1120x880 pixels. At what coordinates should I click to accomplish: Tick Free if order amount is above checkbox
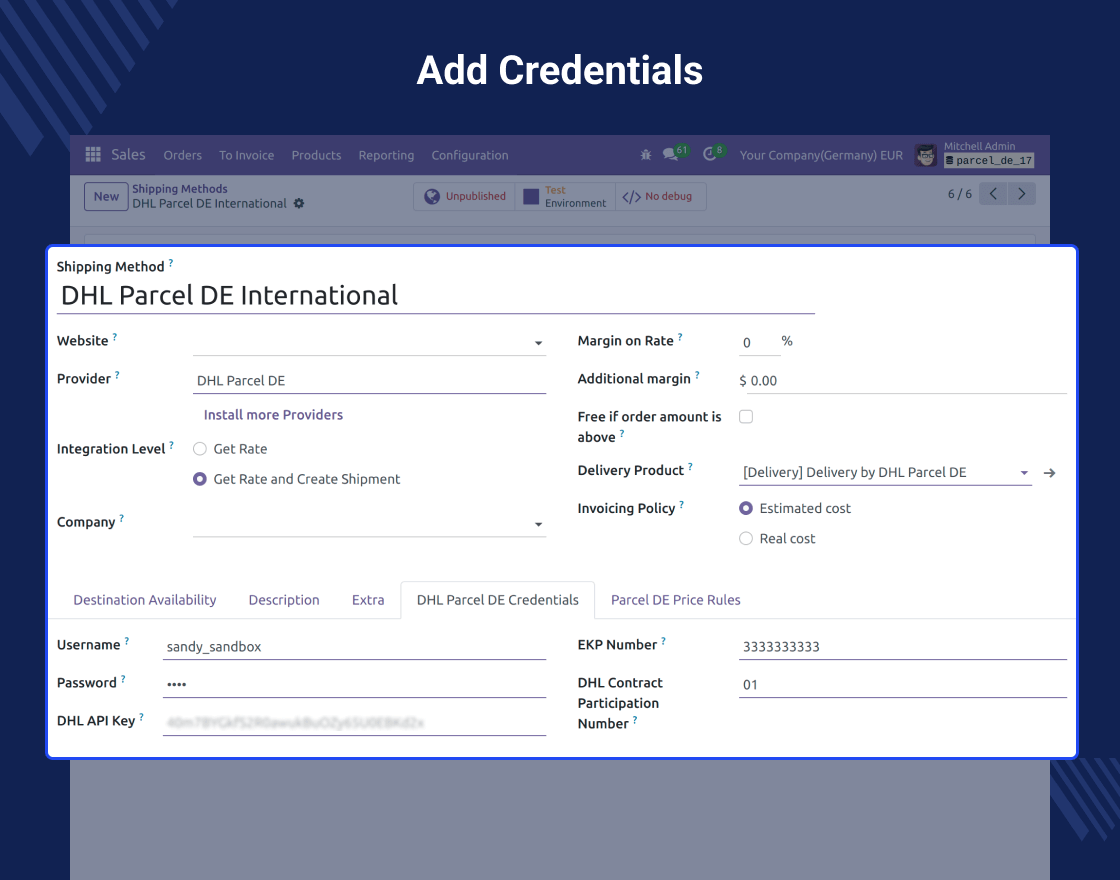coord(746,416)
